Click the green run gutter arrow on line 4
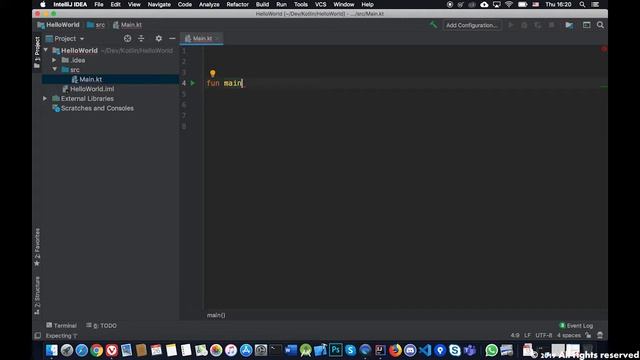Screen dimensions: 640x360 pyautogui.click(x=193, y=83)
